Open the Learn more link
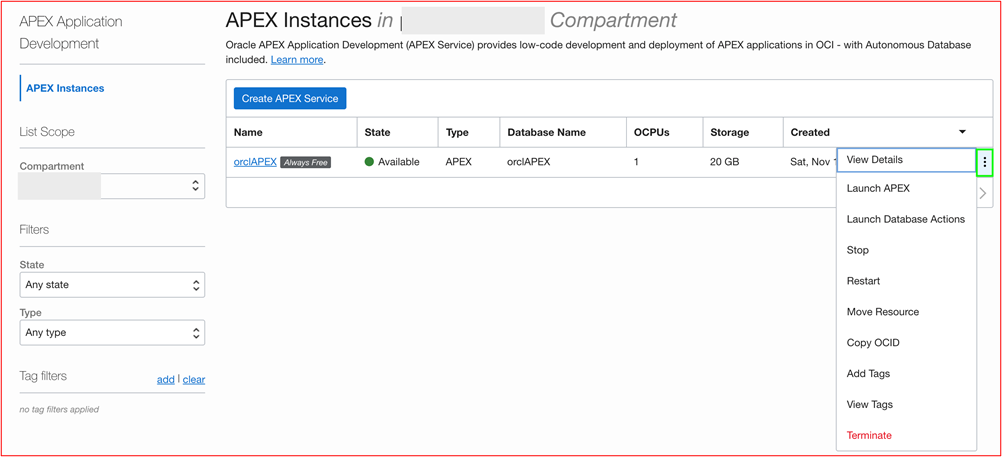Viewport: 1002px width, 457px height. (297, 60)
